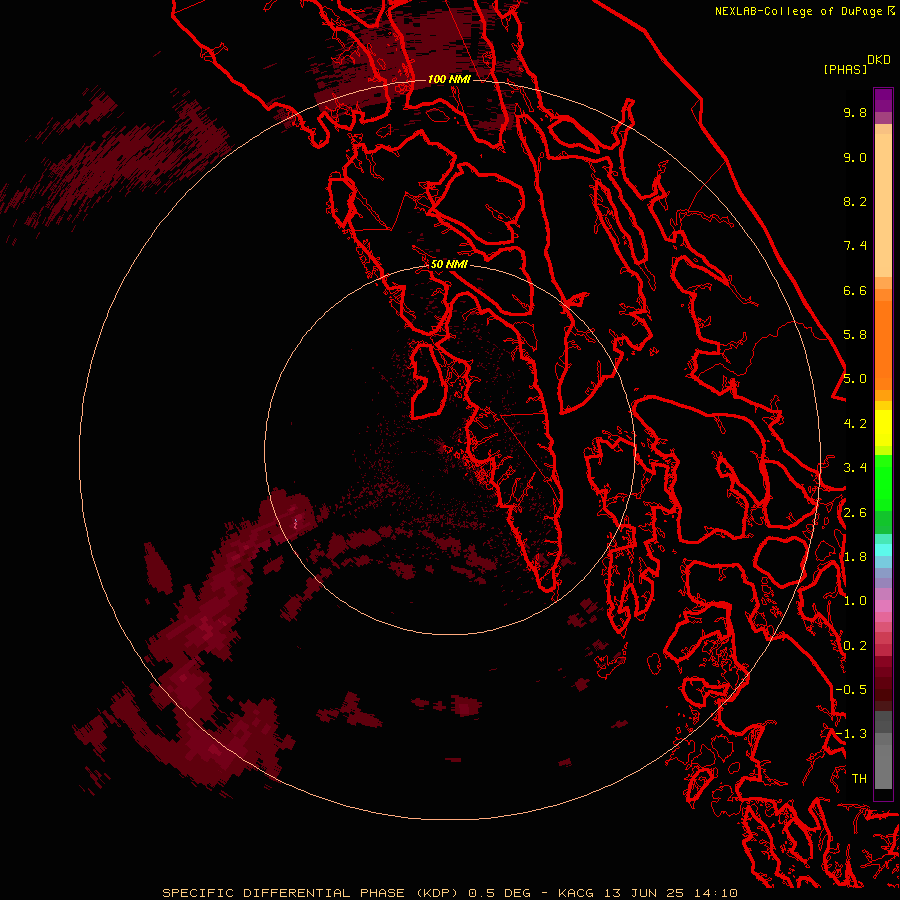The width and height of the screenshot is (900, 900).
Task: Click the 100 NMI range ring label
Action: (x=449, y=79)
